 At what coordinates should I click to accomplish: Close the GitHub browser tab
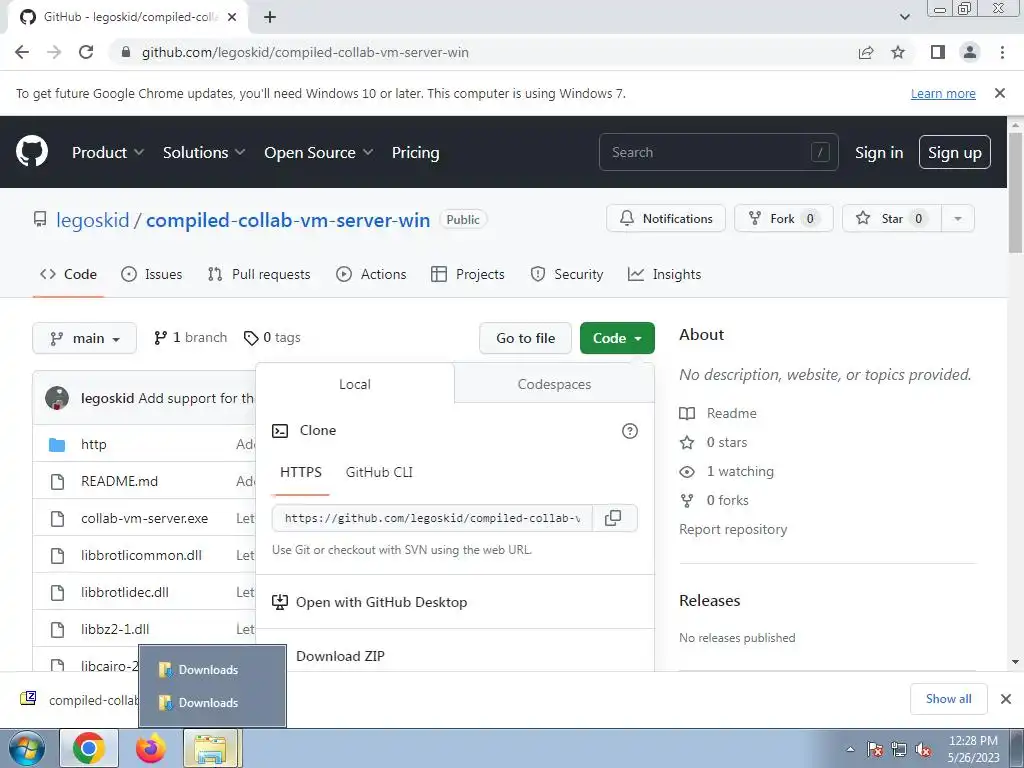[x=232, y=17]
